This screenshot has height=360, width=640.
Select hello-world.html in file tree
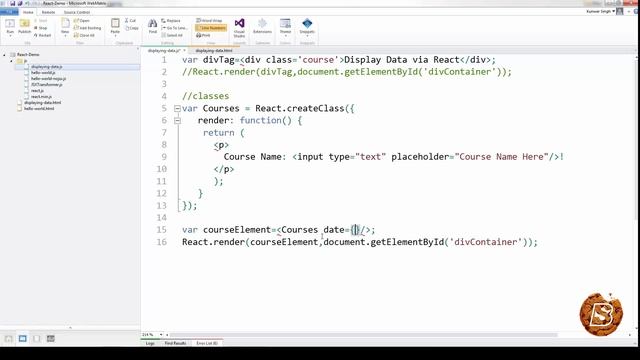point(39,109)
